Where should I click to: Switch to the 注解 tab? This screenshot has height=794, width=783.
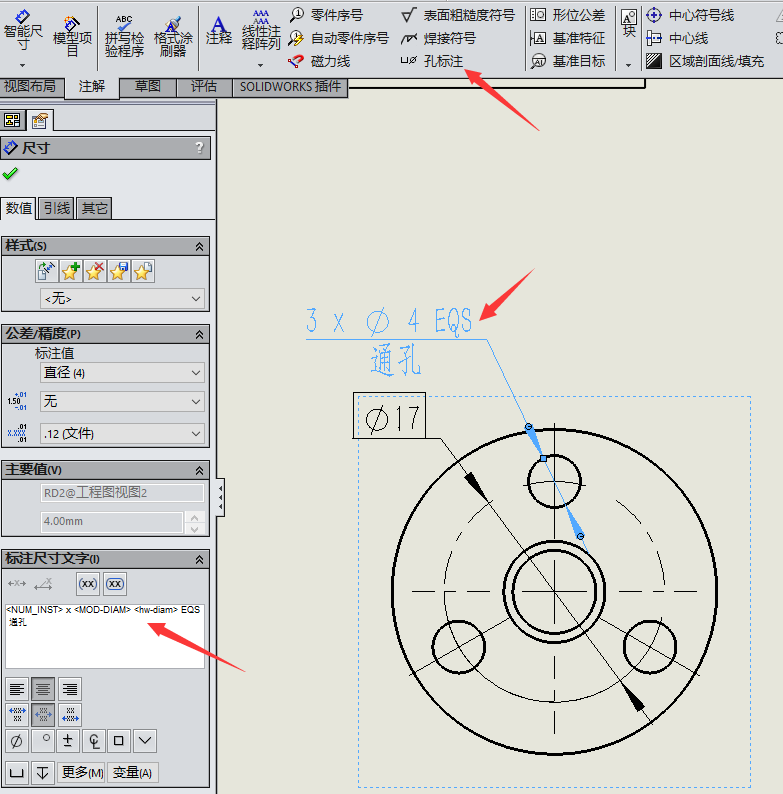tap(92, 87)
